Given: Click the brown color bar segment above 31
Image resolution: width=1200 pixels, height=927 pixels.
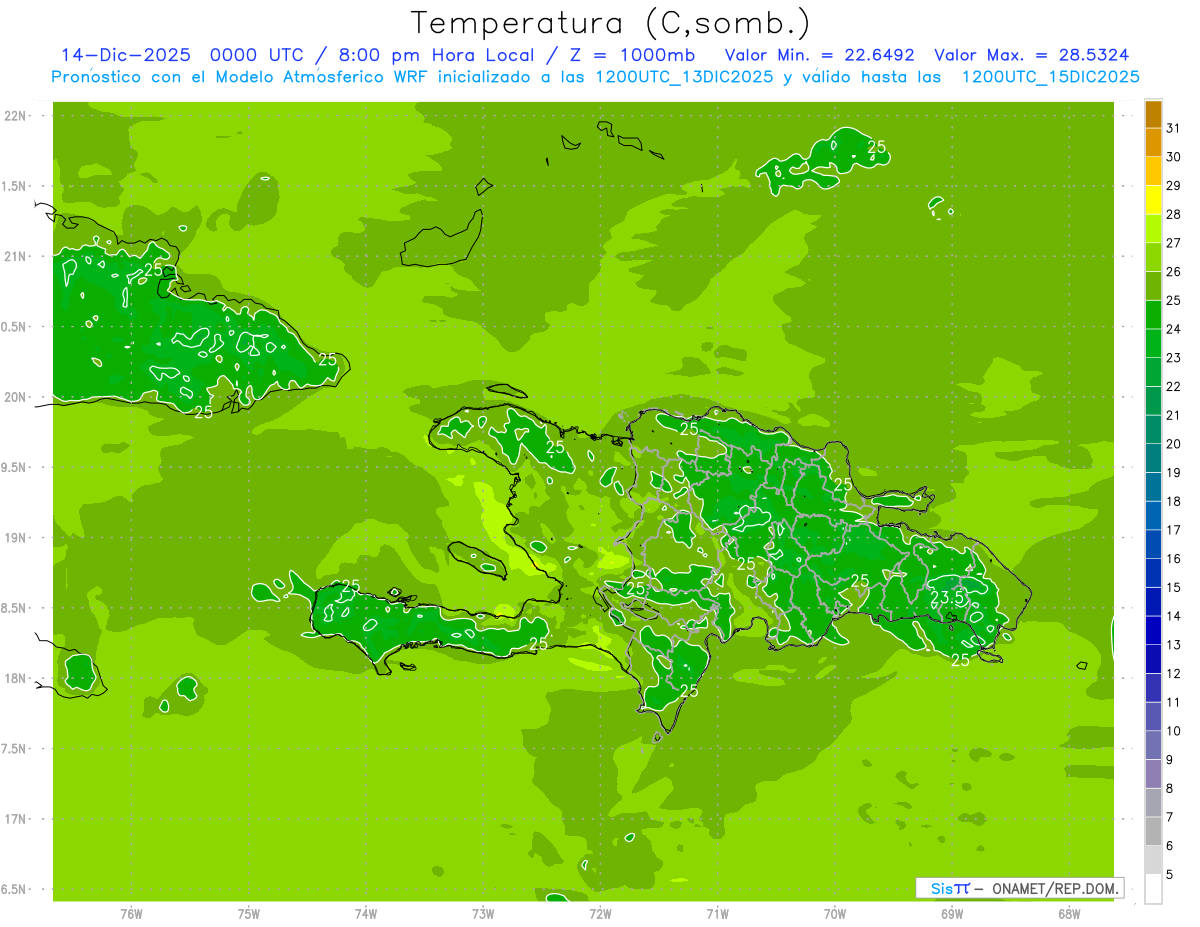Looking at the screenshot, I should tap(1153, 115).
